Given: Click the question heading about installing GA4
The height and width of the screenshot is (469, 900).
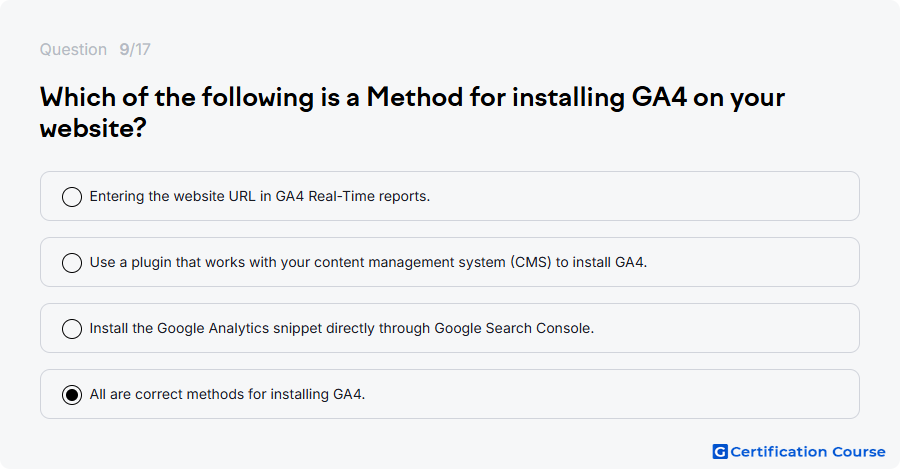Looking at the screenshot, I should click(412, 112).
